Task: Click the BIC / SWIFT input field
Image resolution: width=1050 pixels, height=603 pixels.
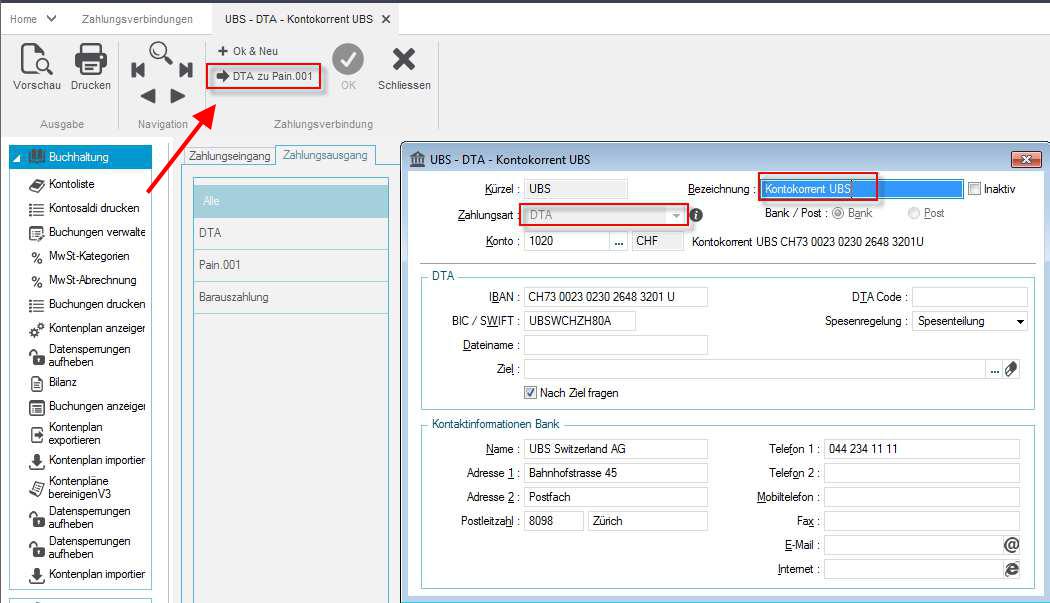Action: [580, 321]
